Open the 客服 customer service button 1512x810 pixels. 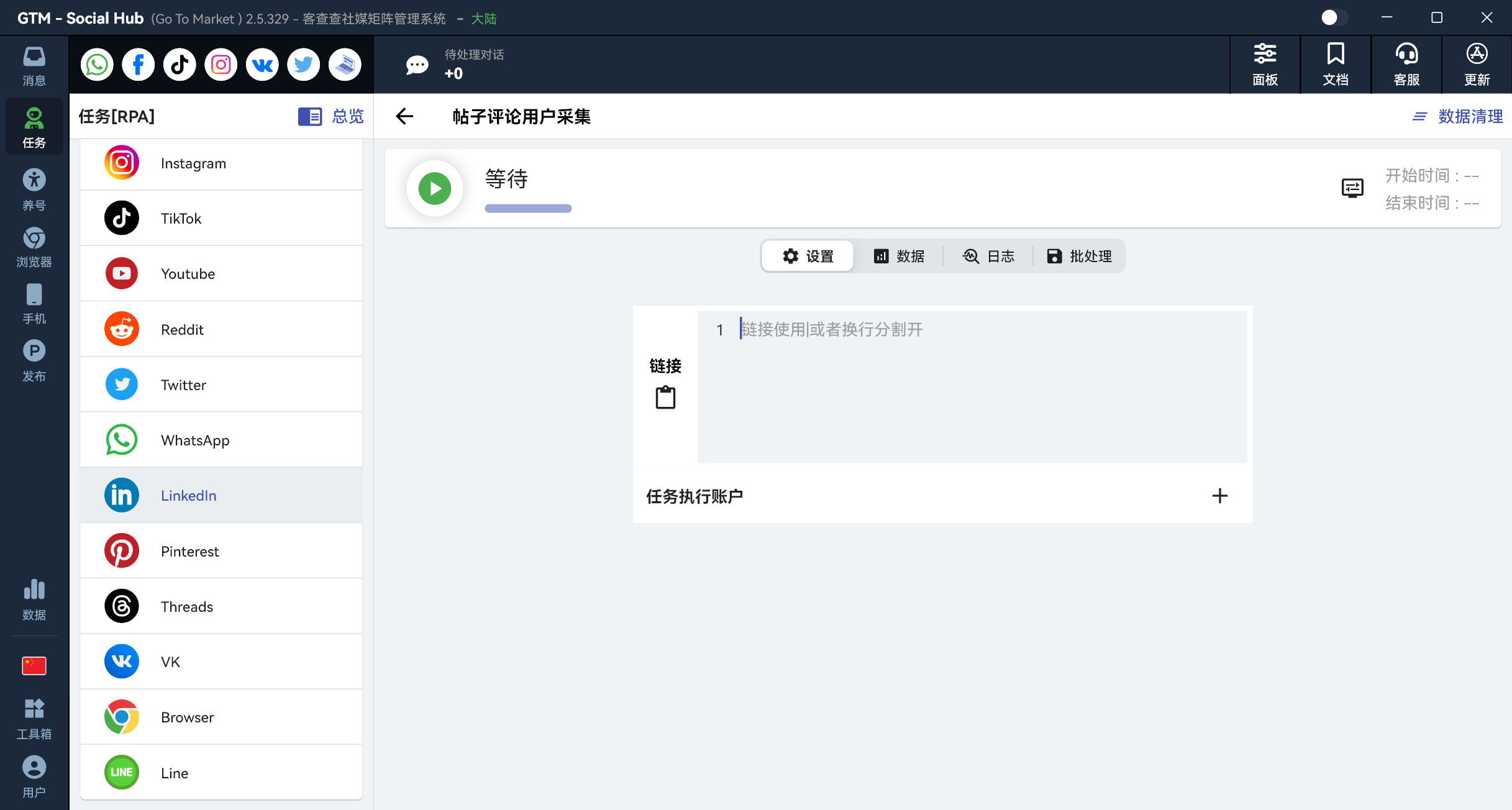[x=1406, y=65]
